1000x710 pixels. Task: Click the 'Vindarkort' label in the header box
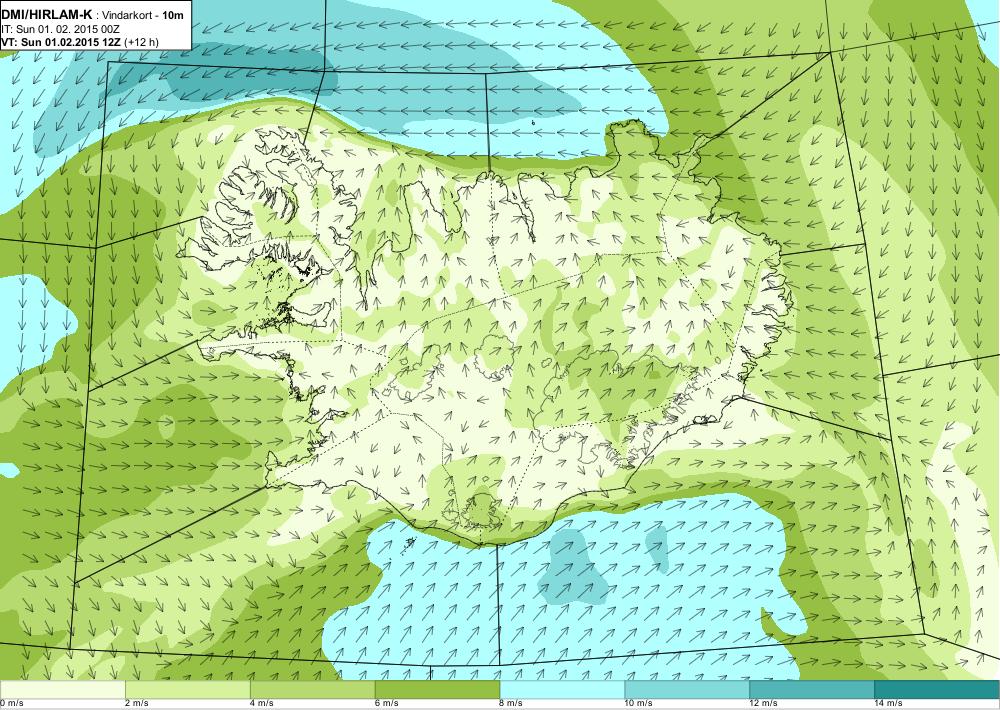coord(126,16)
